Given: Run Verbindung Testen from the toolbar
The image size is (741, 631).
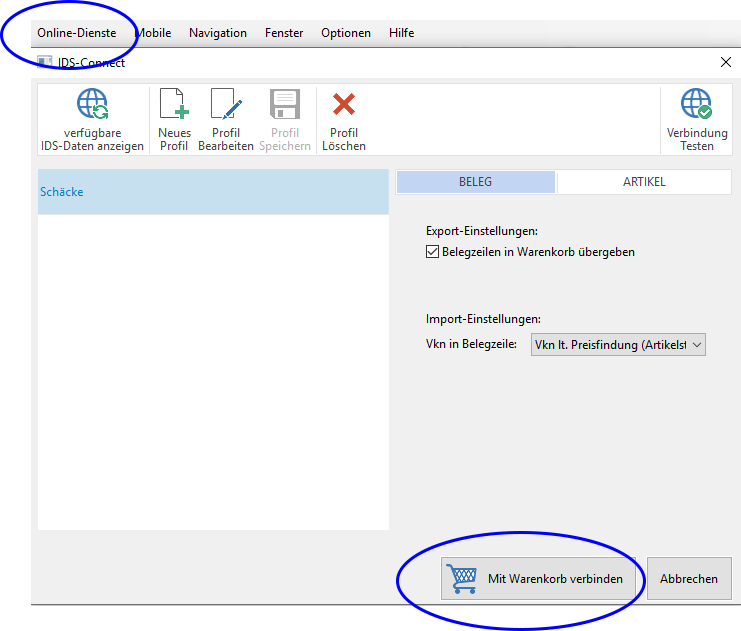Looking at the screenshot, I should pyautogui.click(x=696, y=105).
